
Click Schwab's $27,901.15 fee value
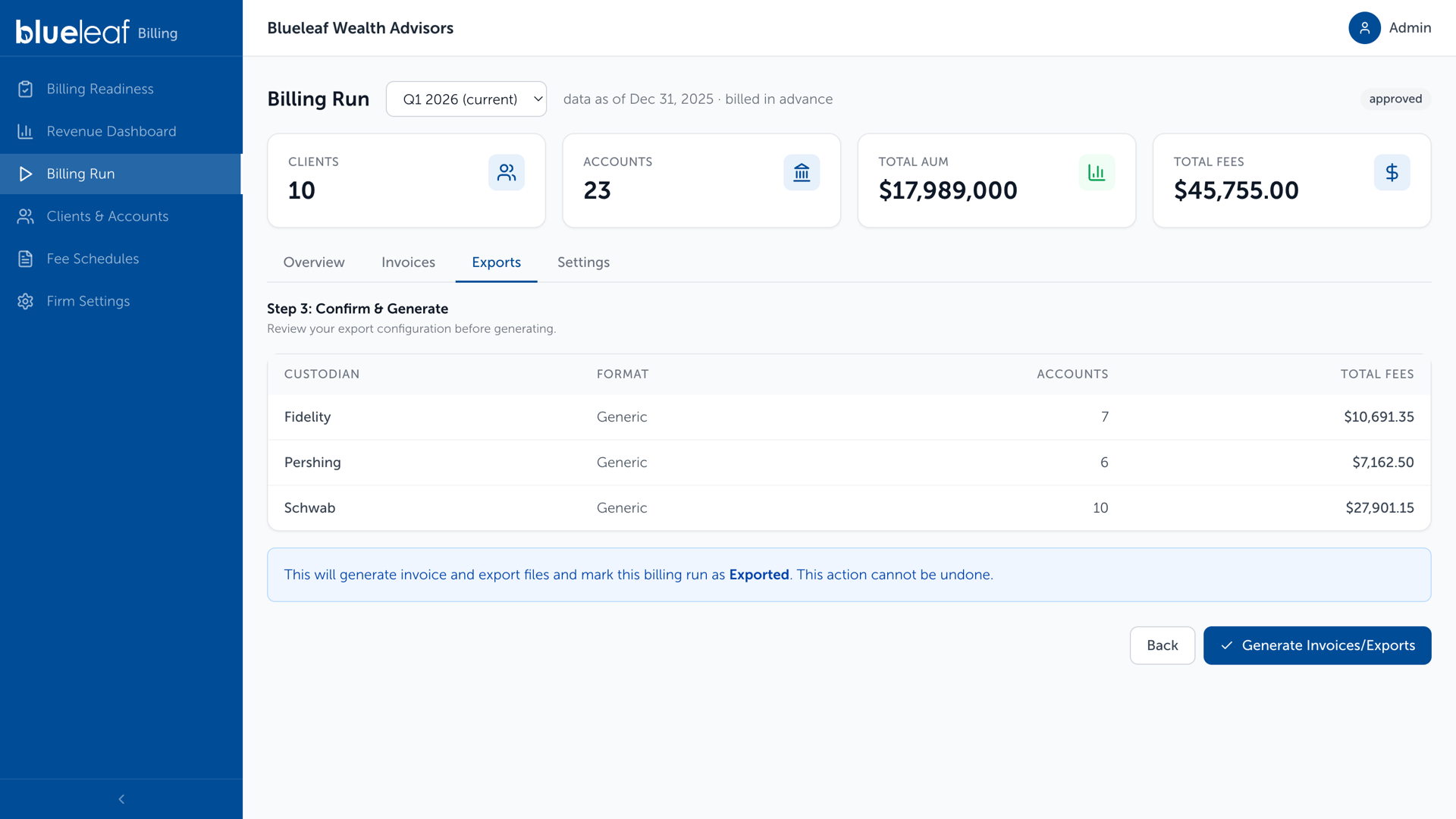coord(1379,508)
